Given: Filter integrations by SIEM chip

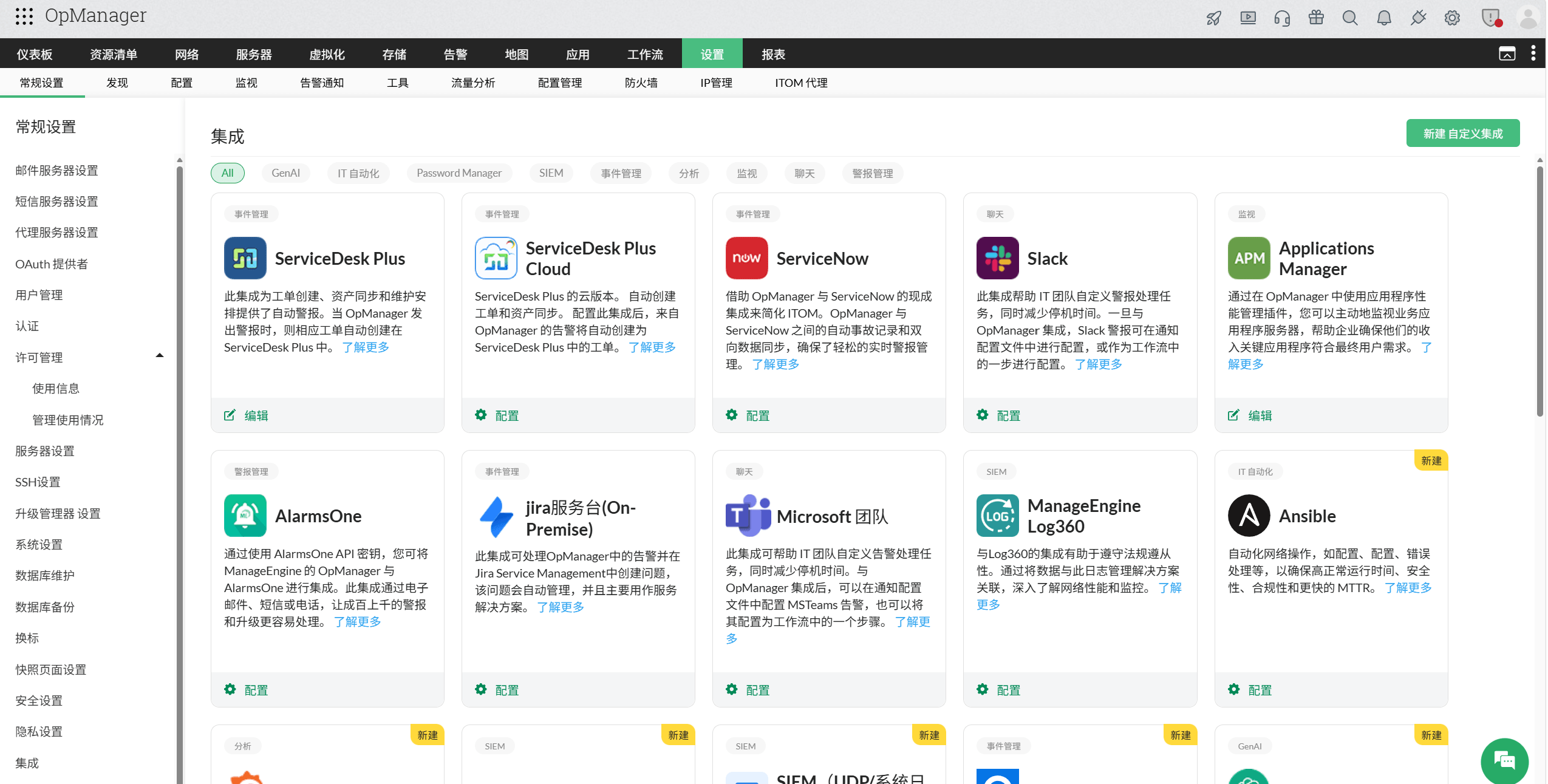Looking at the screenshot, I should point(551,173).
